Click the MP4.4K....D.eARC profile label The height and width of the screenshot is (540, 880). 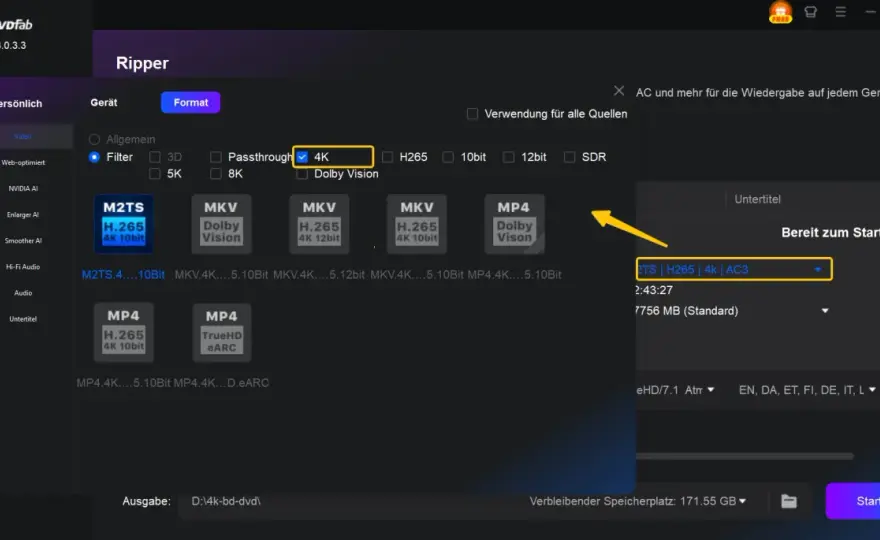click(221, 383)
